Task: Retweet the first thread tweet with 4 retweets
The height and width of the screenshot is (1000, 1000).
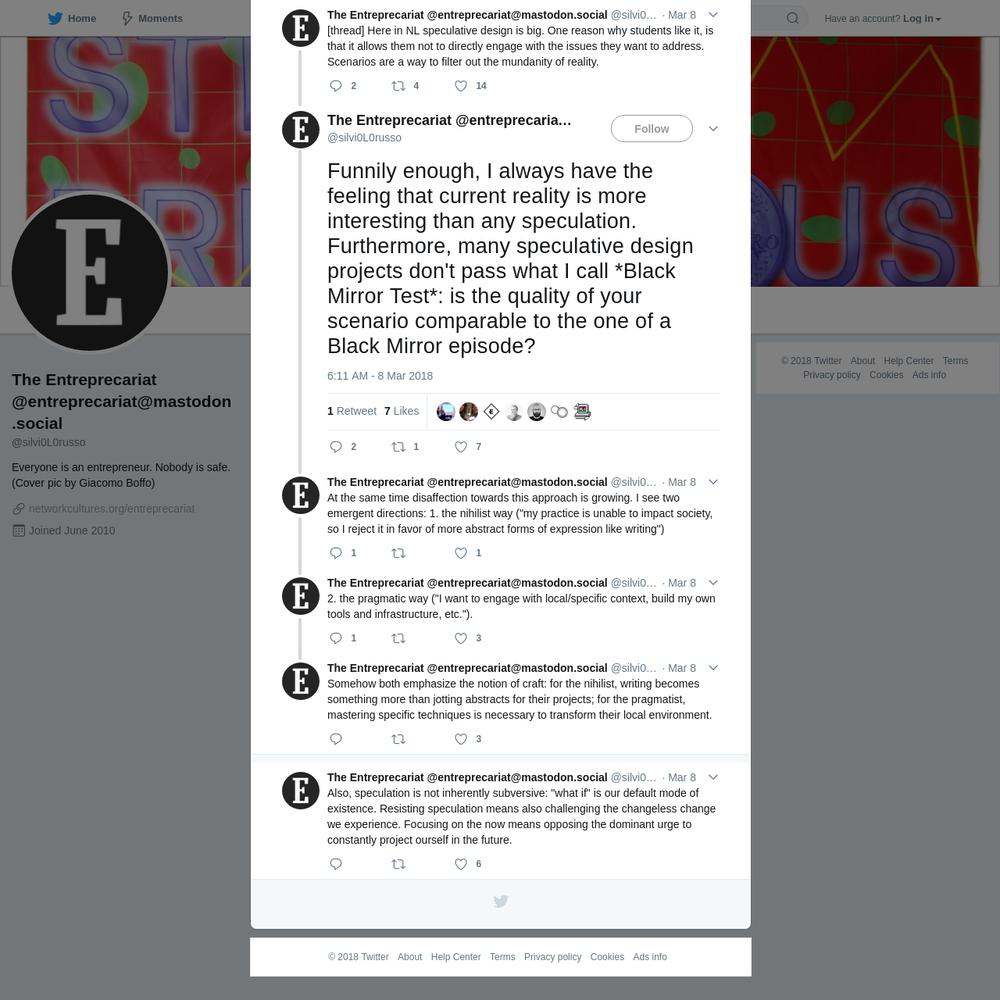Action: (x=399, y=85)
